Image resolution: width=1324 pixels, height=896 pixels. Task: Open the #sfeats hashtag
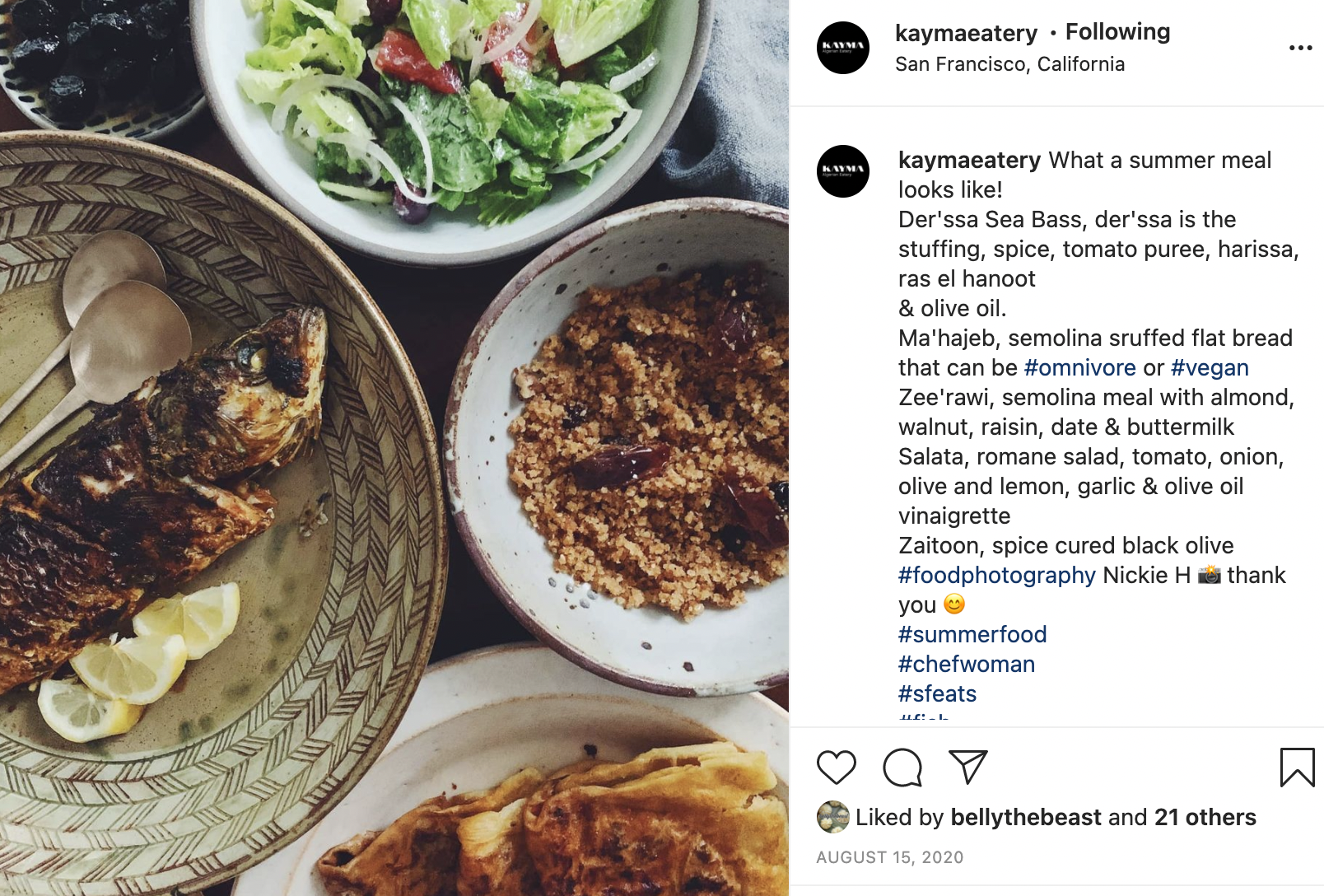coord(937,693)
